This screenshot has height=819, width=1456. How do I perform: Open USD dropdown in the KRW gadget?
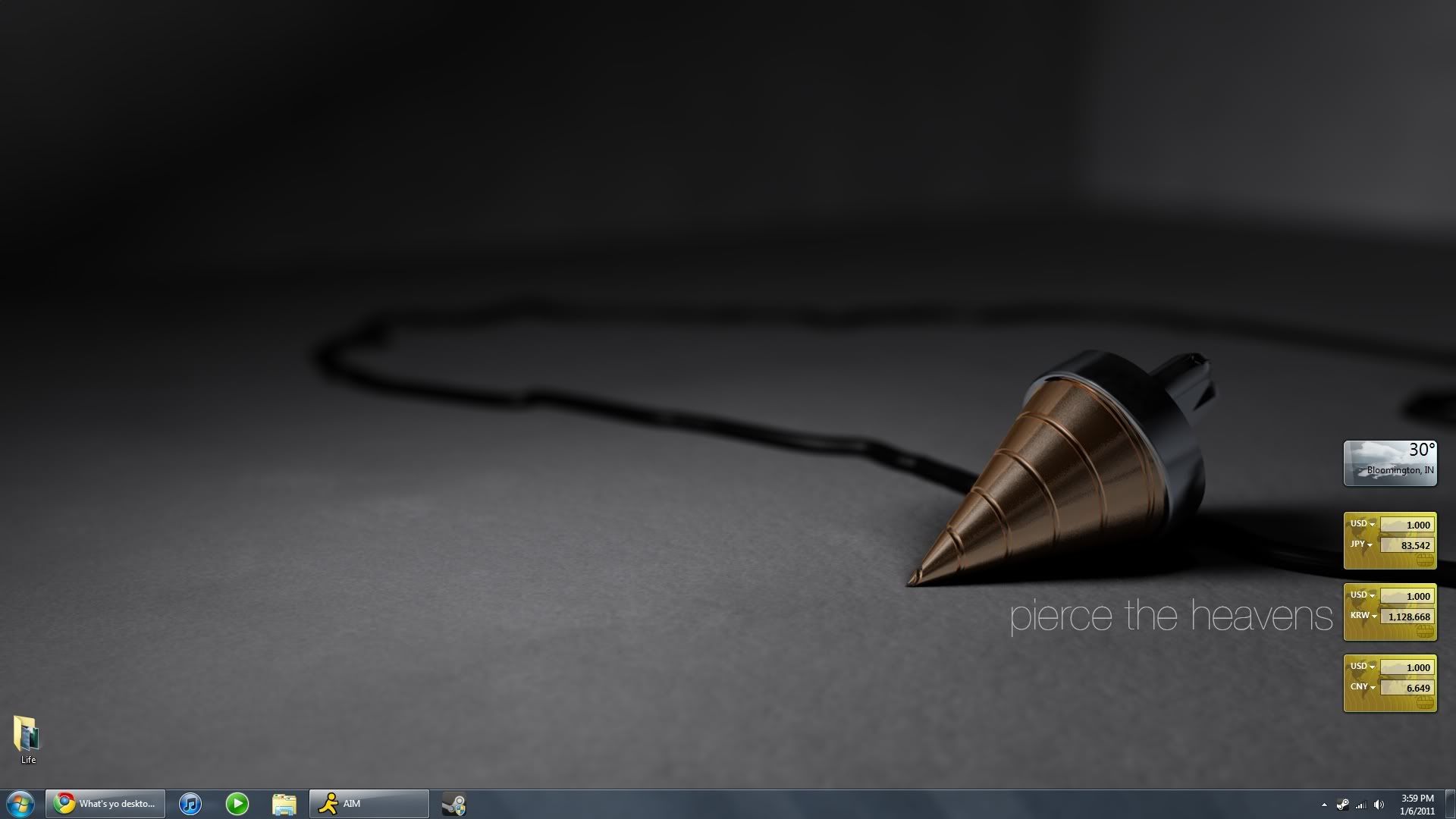pyautogui.click(x=1363, y=595)
